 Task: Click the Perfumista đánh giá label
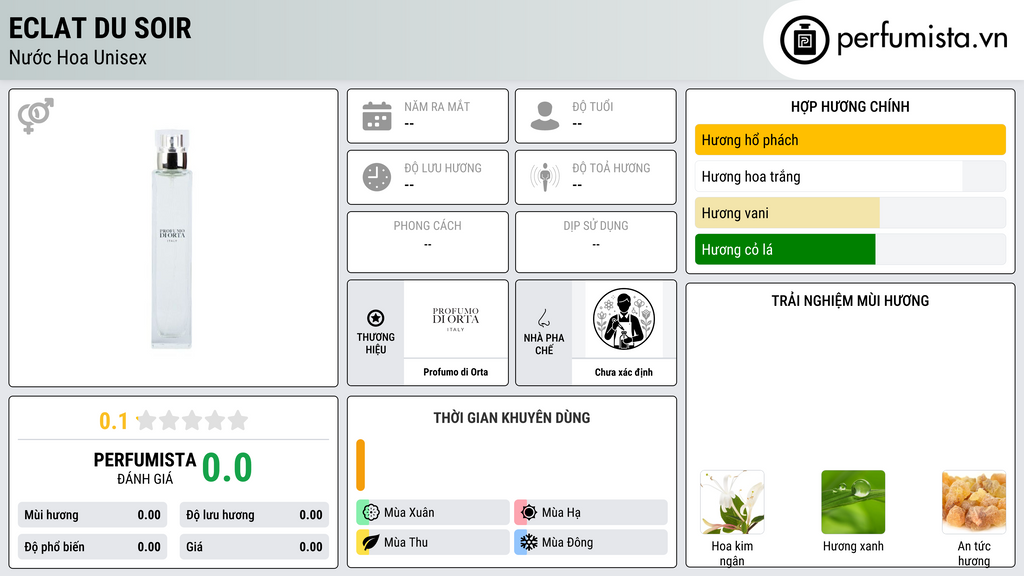(145, 468)
